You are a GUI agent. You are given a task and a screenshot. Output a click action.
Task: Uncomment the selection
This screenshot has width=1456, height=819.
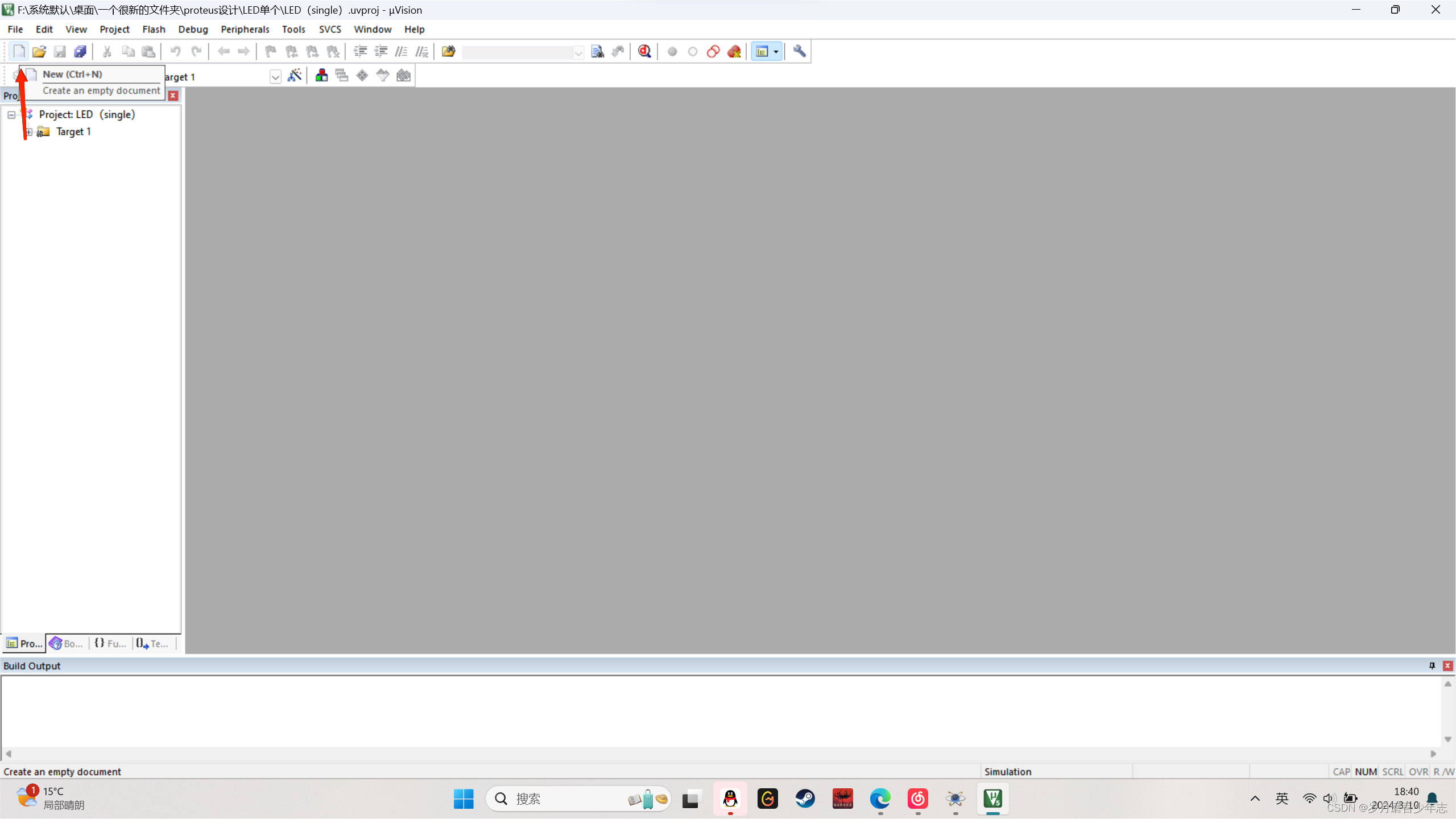click(421, 52)
